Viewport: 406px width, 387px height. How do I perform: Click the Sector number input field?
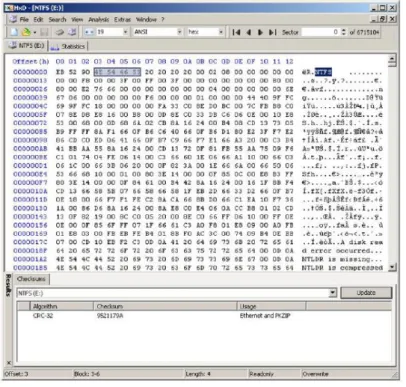point(320,32)
